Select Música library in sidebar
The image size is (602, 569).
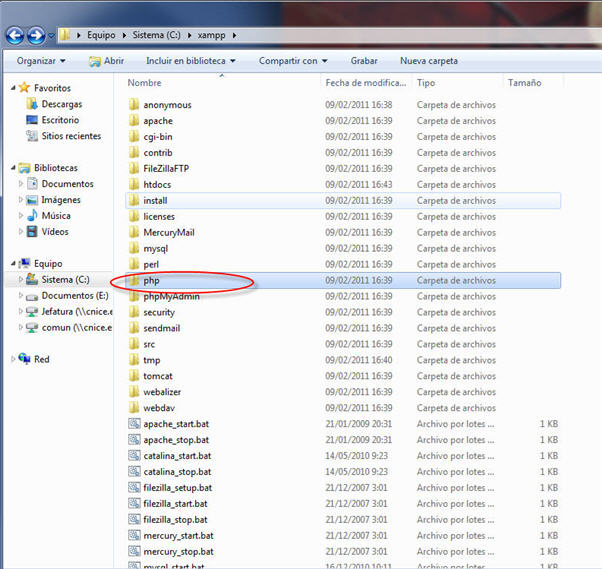pyautogui.click(x=55, y=216)
